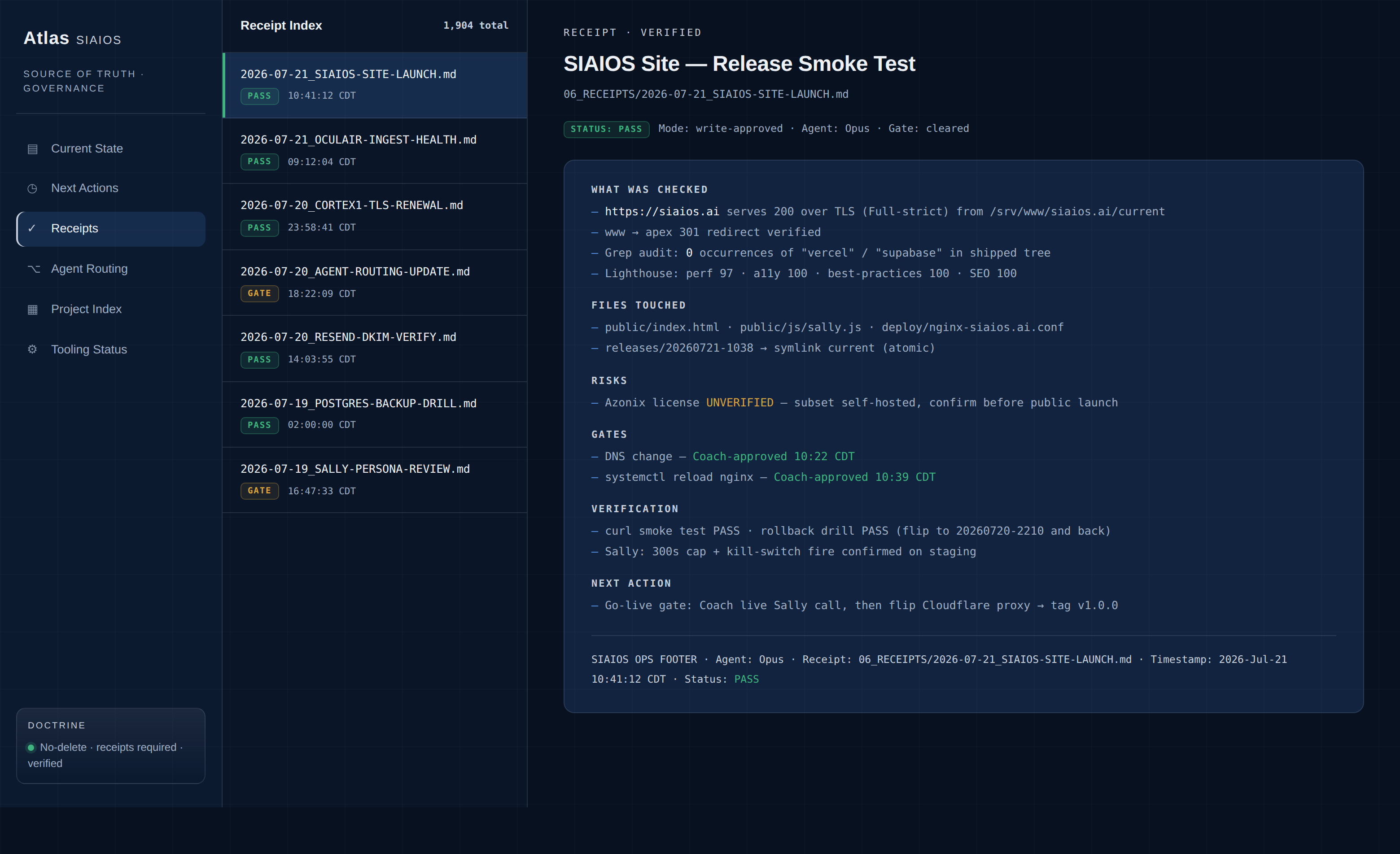The image size is (1400, 854).
Task: Open receipt 2026-07-19_SALLY-PERSONA-REVIEW.md
Action: click(375, 480)
